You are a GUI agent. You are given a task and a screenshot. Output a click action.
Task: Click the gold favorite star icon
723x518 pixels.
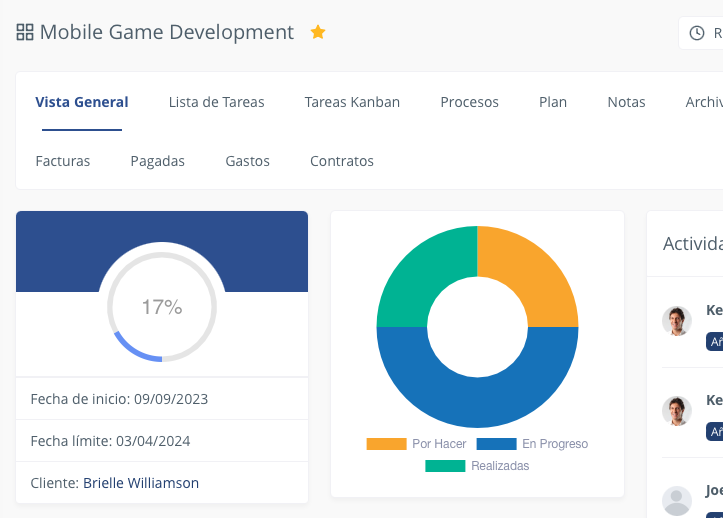tap(318, 32)
